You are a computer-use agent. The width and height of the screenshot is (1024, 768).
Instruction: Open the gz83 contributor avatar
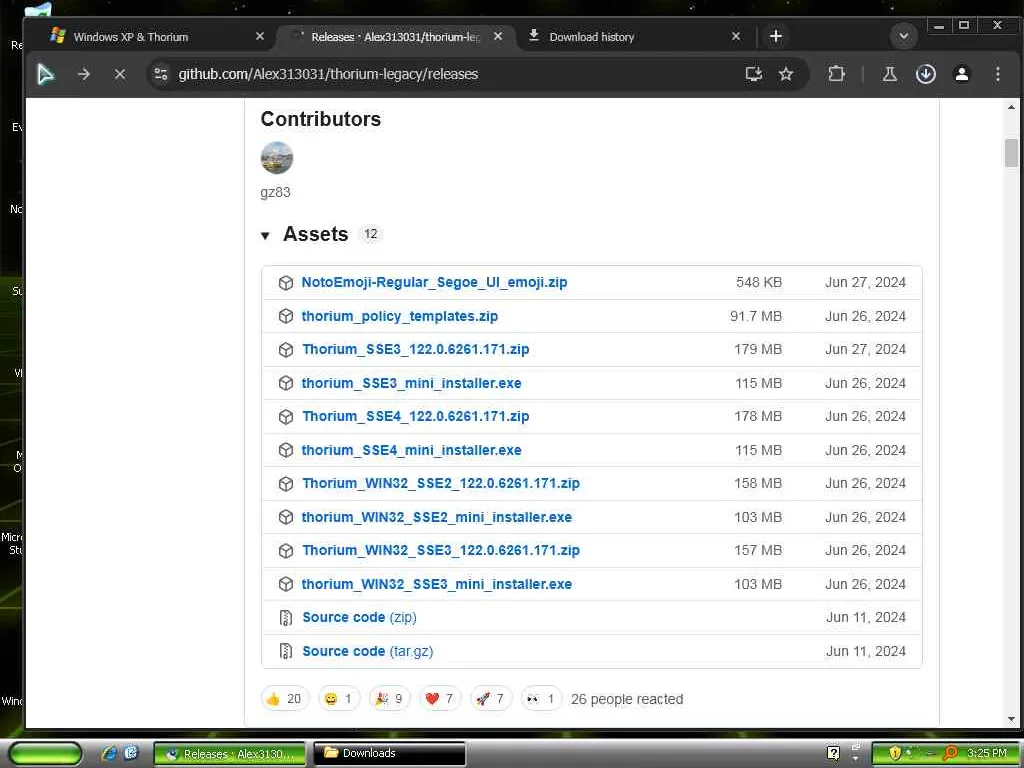click(277, 158)
